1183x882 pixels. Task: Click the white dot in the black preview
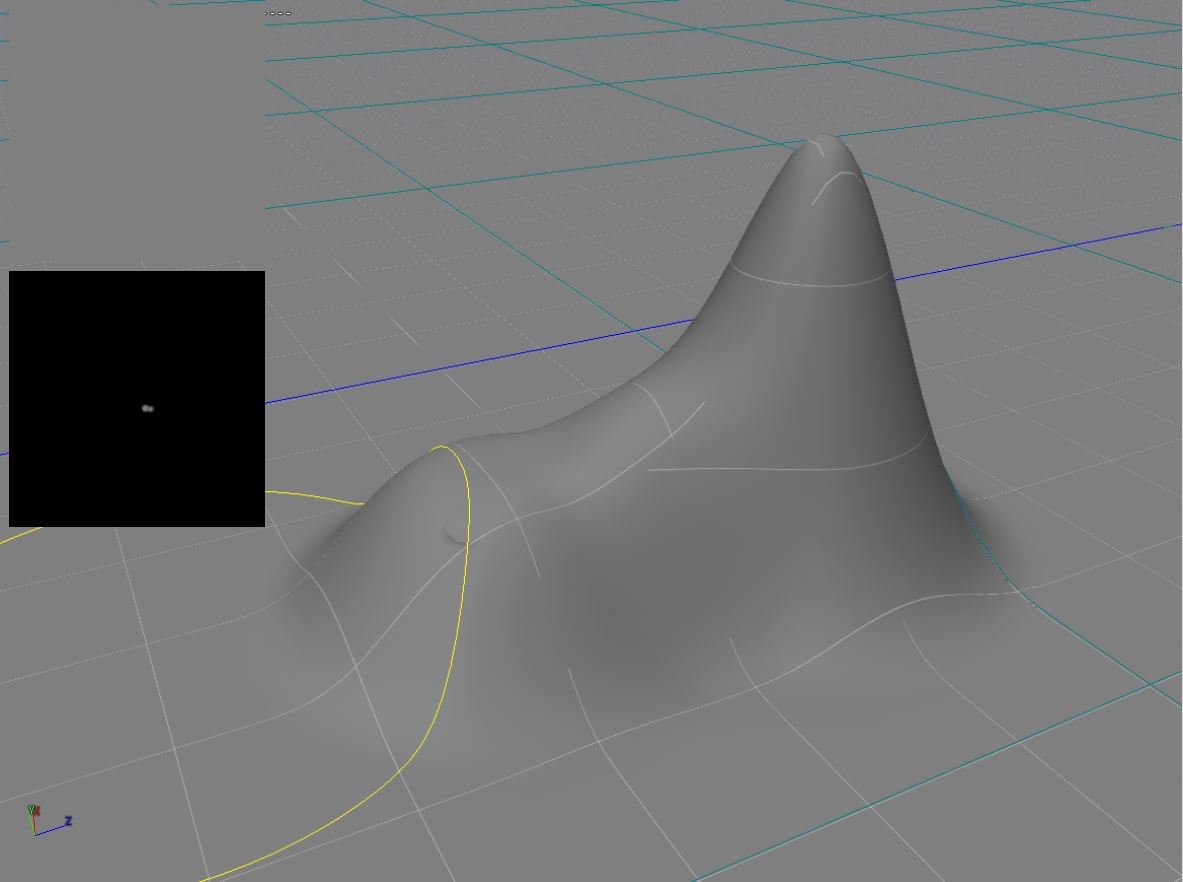pos(148,409)
